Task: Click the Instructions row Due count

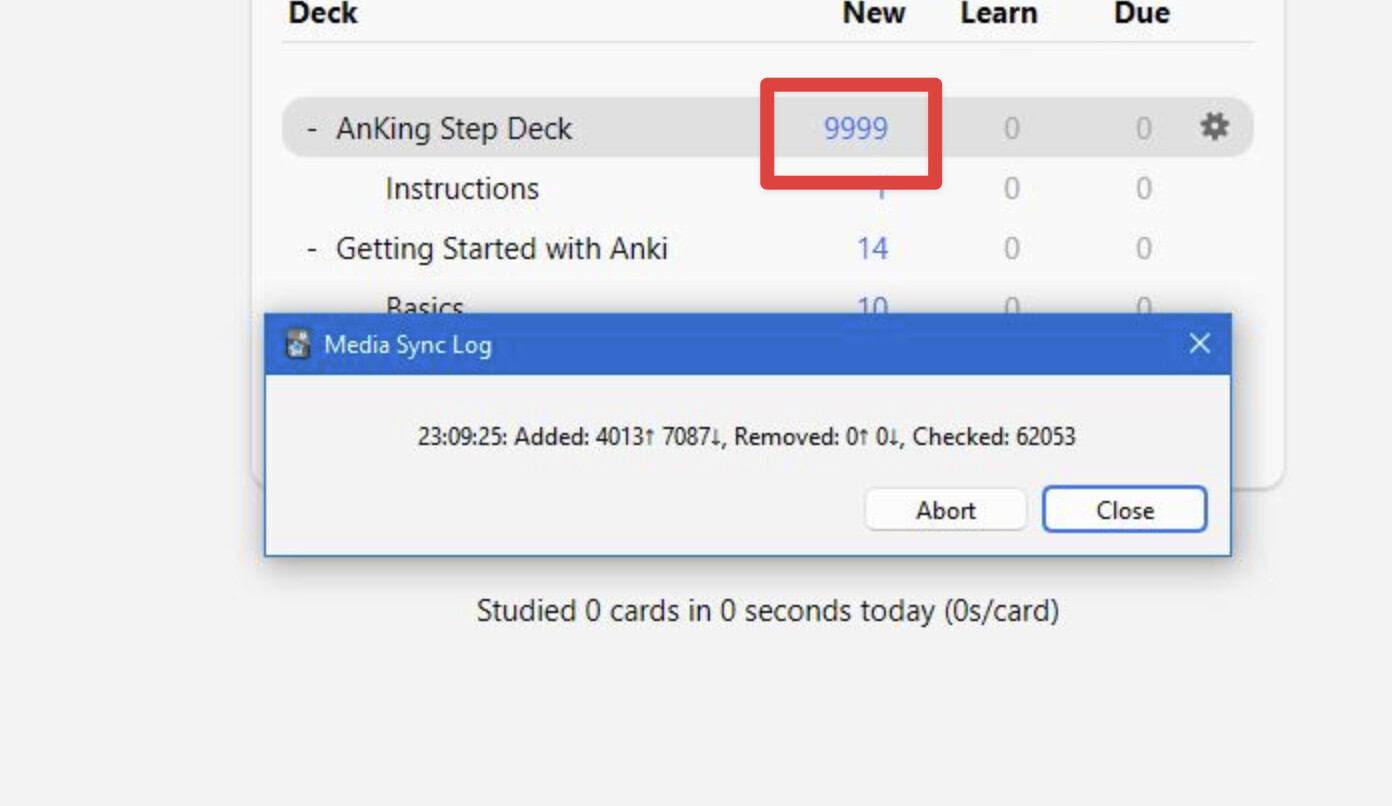Action: pyautogui.click(x=1143, y=189)
